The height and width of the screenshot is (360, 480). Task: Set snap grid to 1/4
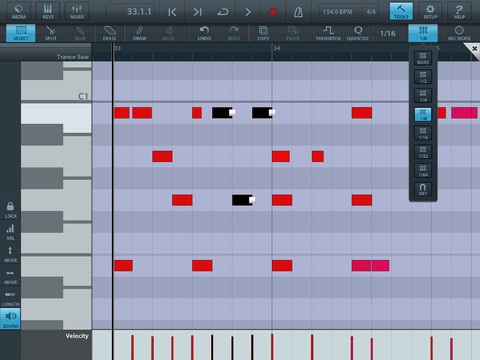423,96
